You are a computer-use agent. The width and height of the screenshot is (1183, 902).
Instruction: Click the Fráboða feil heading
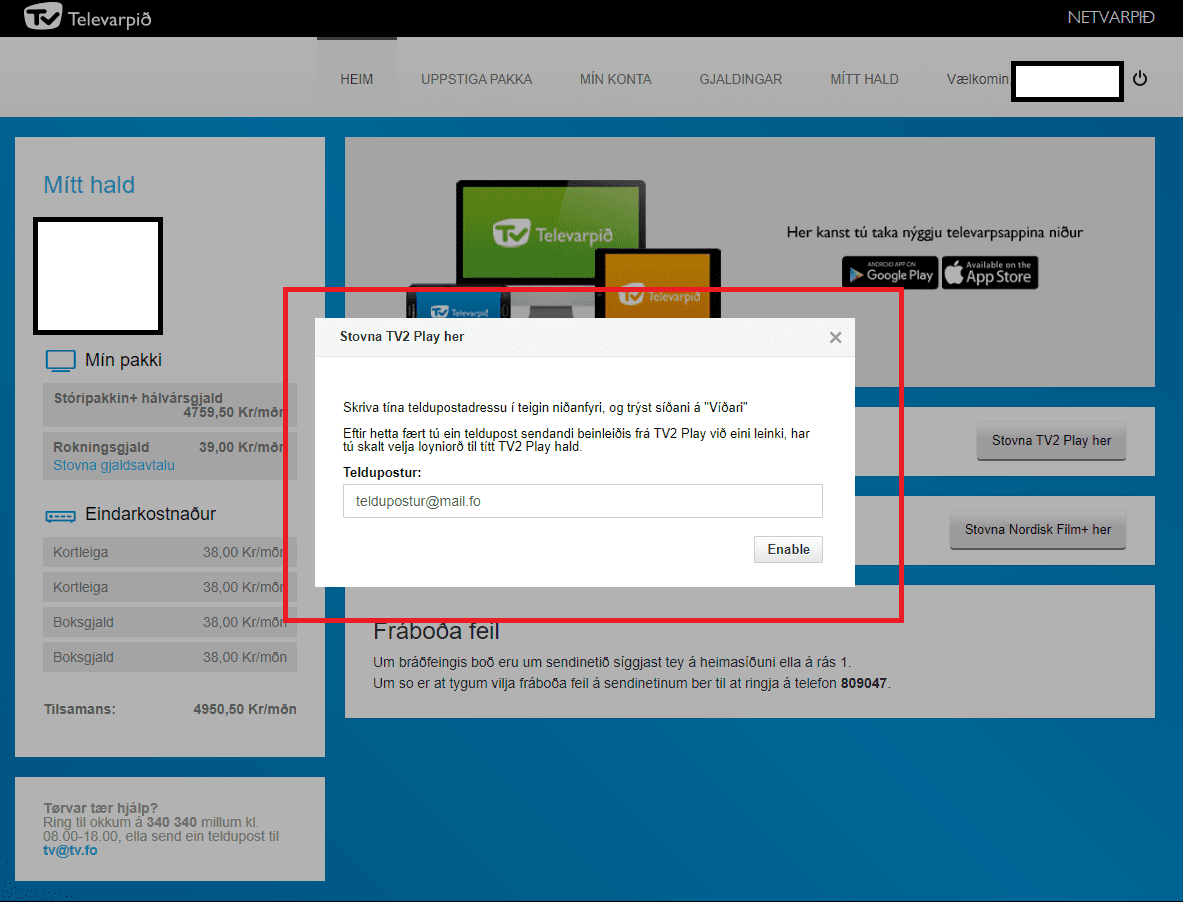[x=436, y=630]
